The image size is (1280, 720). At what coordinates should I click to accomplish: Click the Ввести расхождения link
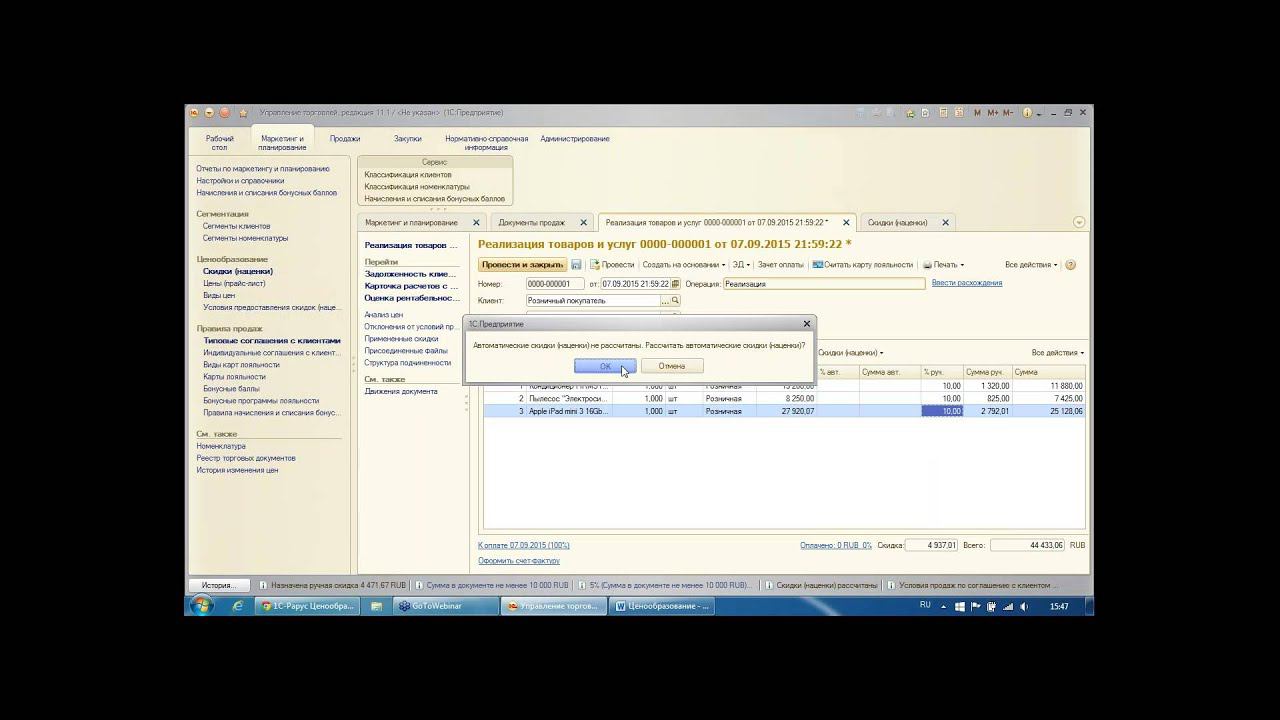[x=967, y=283]
